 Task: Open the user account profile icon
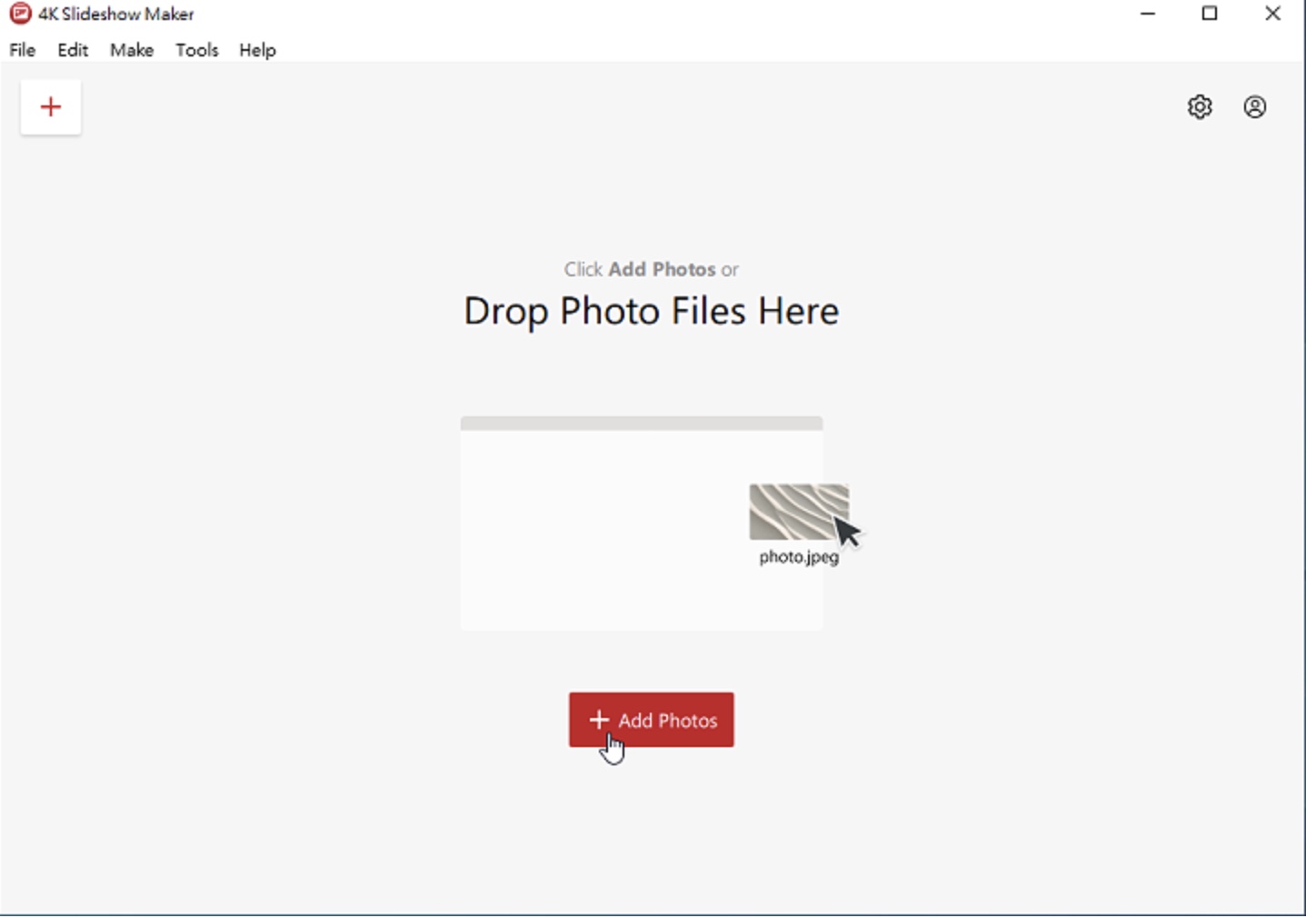(x=1255, y=107)
